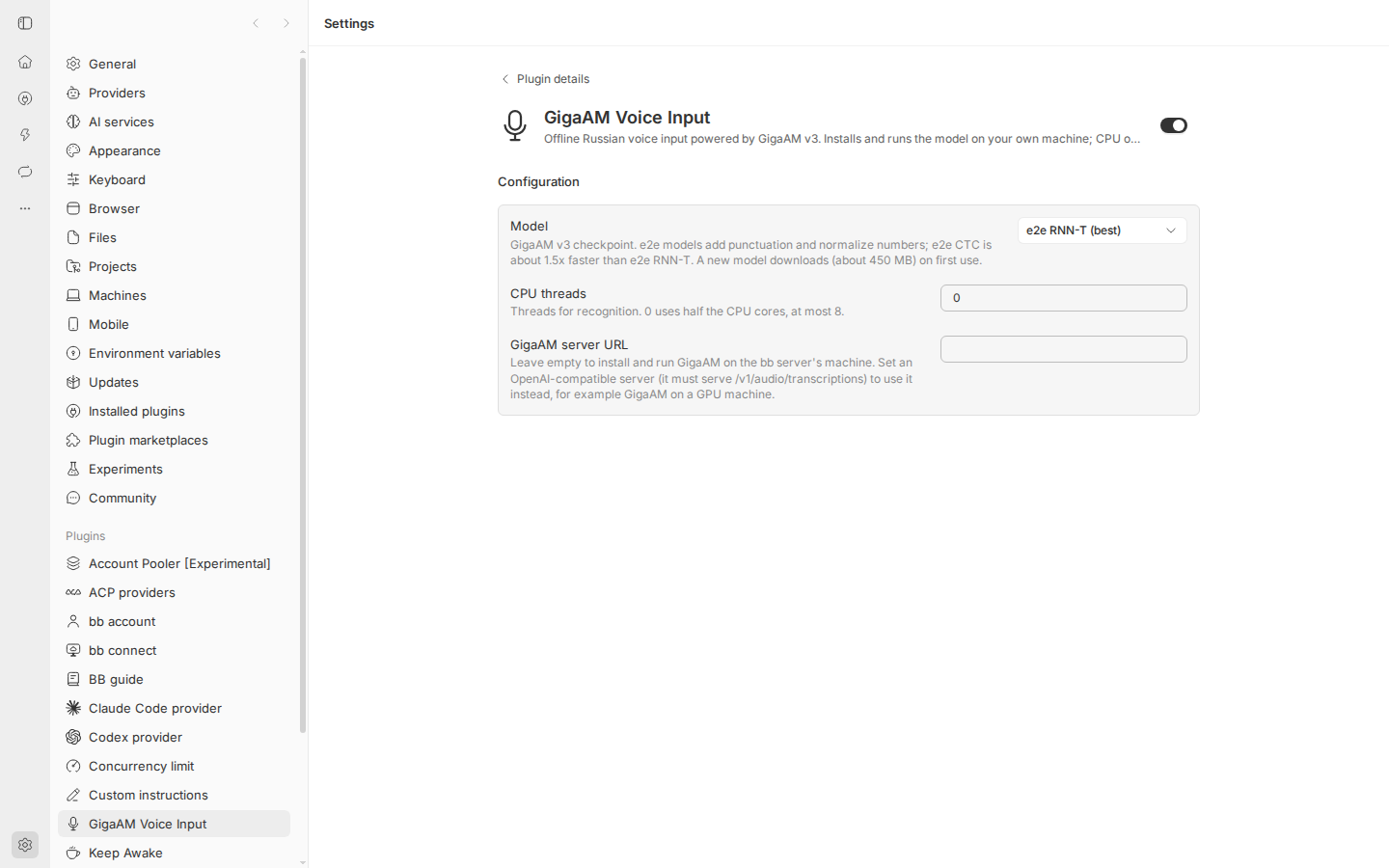Image resolution: width=1389 pixels, height=868 pixels.
Task: Open Browser settings
Action: [174, 208]
